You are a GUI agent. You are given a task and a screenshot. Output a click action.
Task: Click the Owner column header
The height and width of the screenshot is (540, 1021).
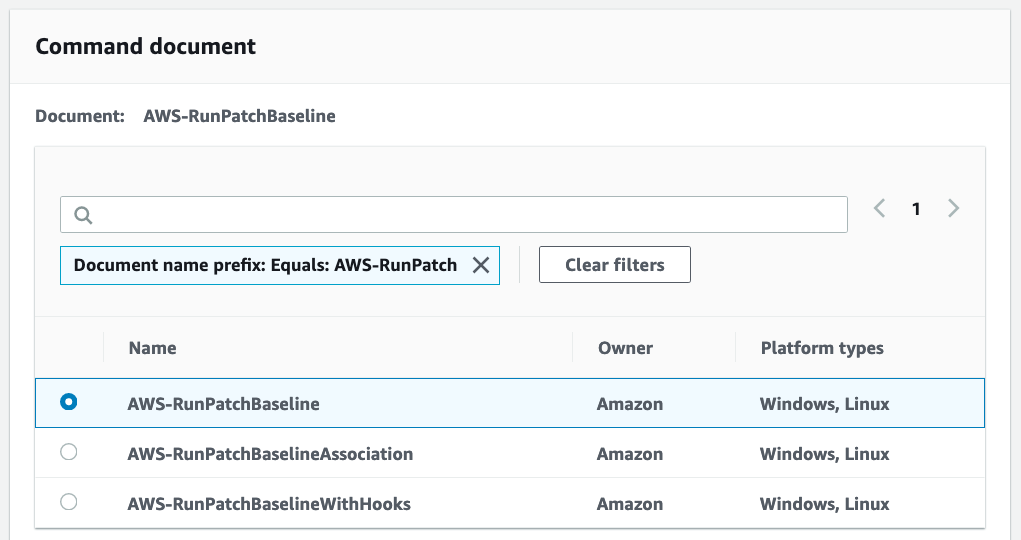pyautogui.click(x=625, y=348)
